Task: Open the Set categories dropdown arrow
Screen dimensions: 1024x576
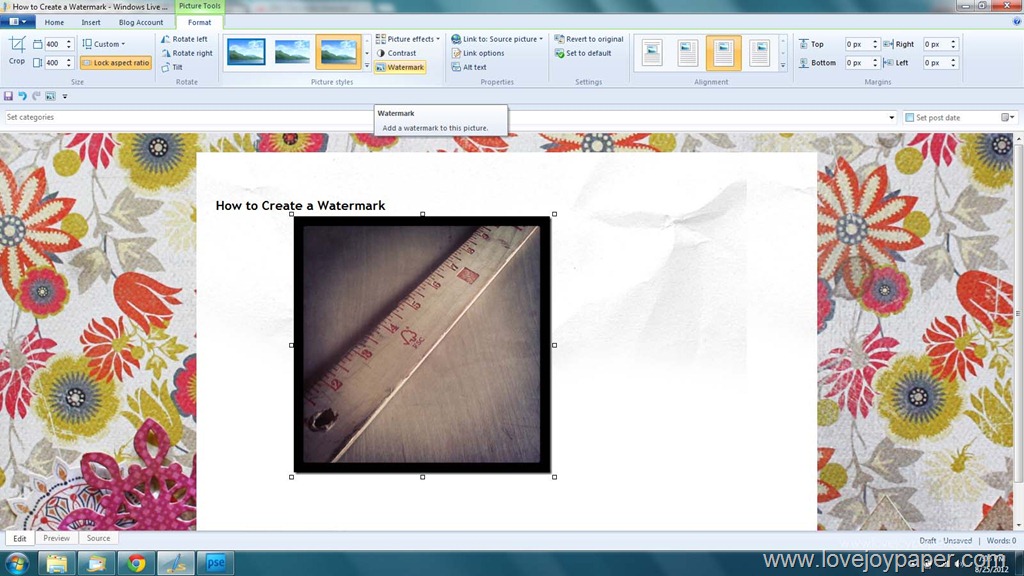Action: point(891,118)
